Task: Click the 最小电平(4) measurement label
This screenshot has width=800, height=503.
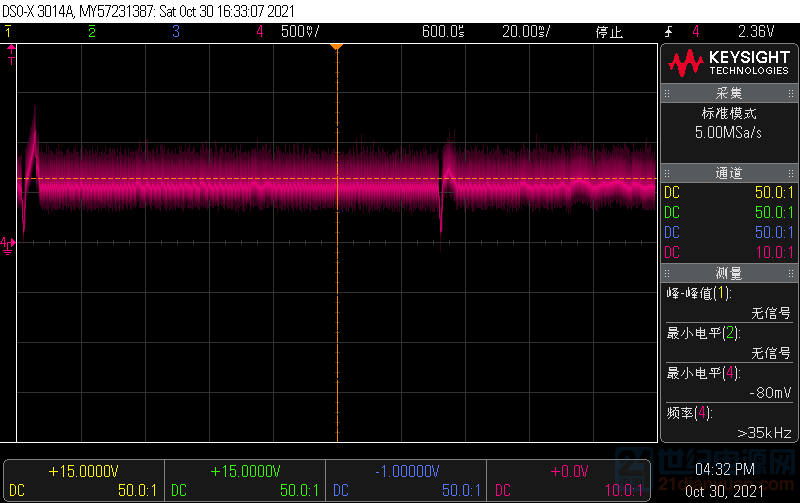Action: coord(703,373)
